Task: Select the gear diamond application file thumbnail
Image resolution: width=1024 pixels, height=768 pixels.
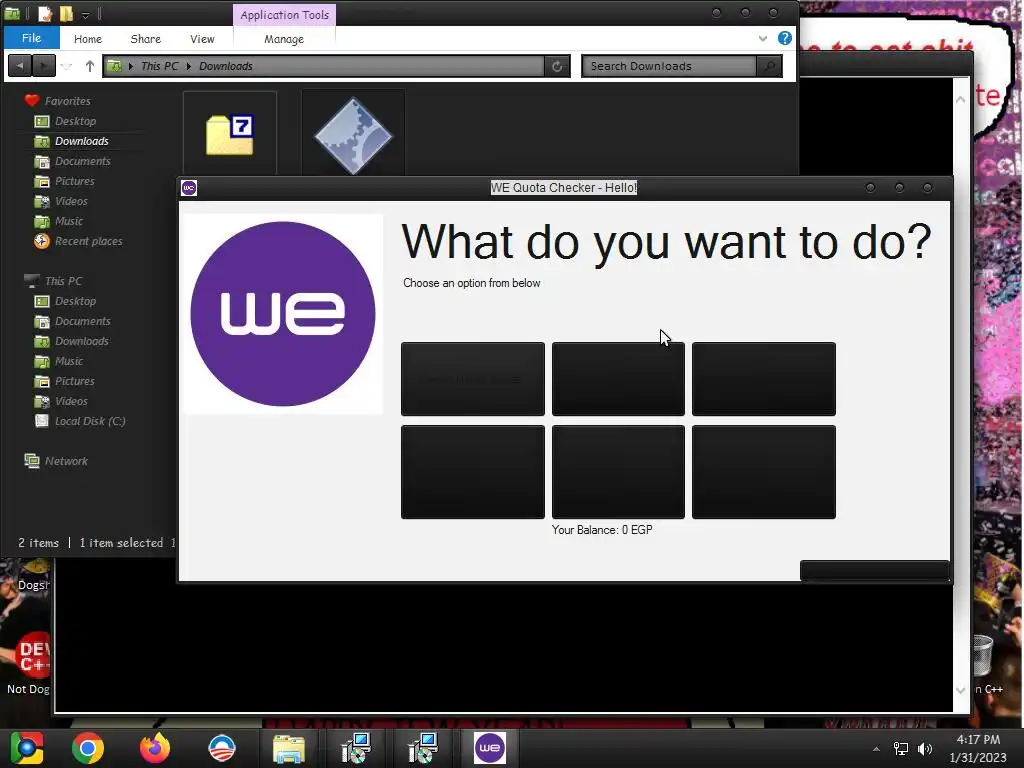Action: coord(353,134)
